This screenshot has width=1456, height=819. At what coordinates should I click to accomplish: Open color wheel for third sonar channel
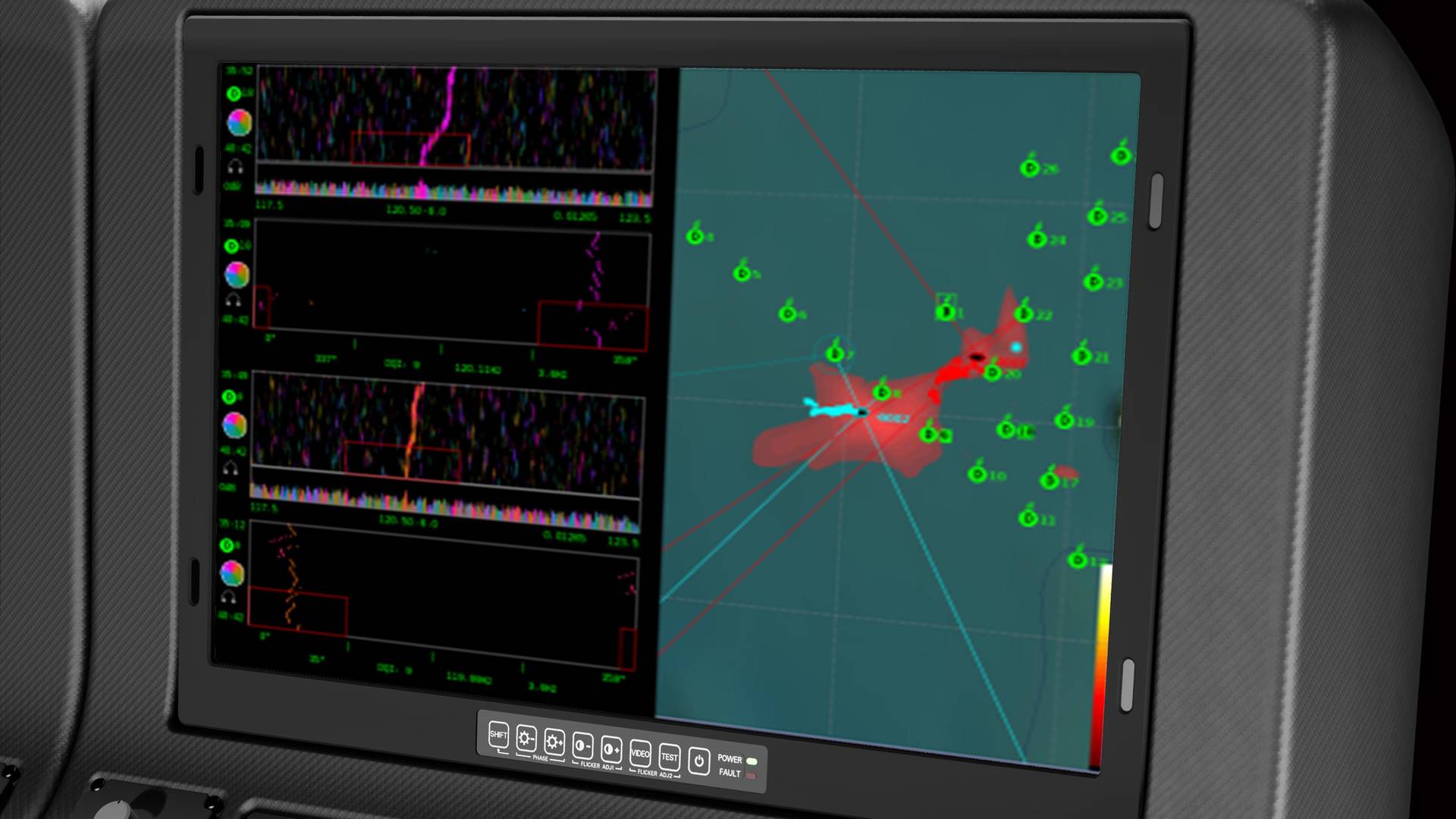(234, 425)
